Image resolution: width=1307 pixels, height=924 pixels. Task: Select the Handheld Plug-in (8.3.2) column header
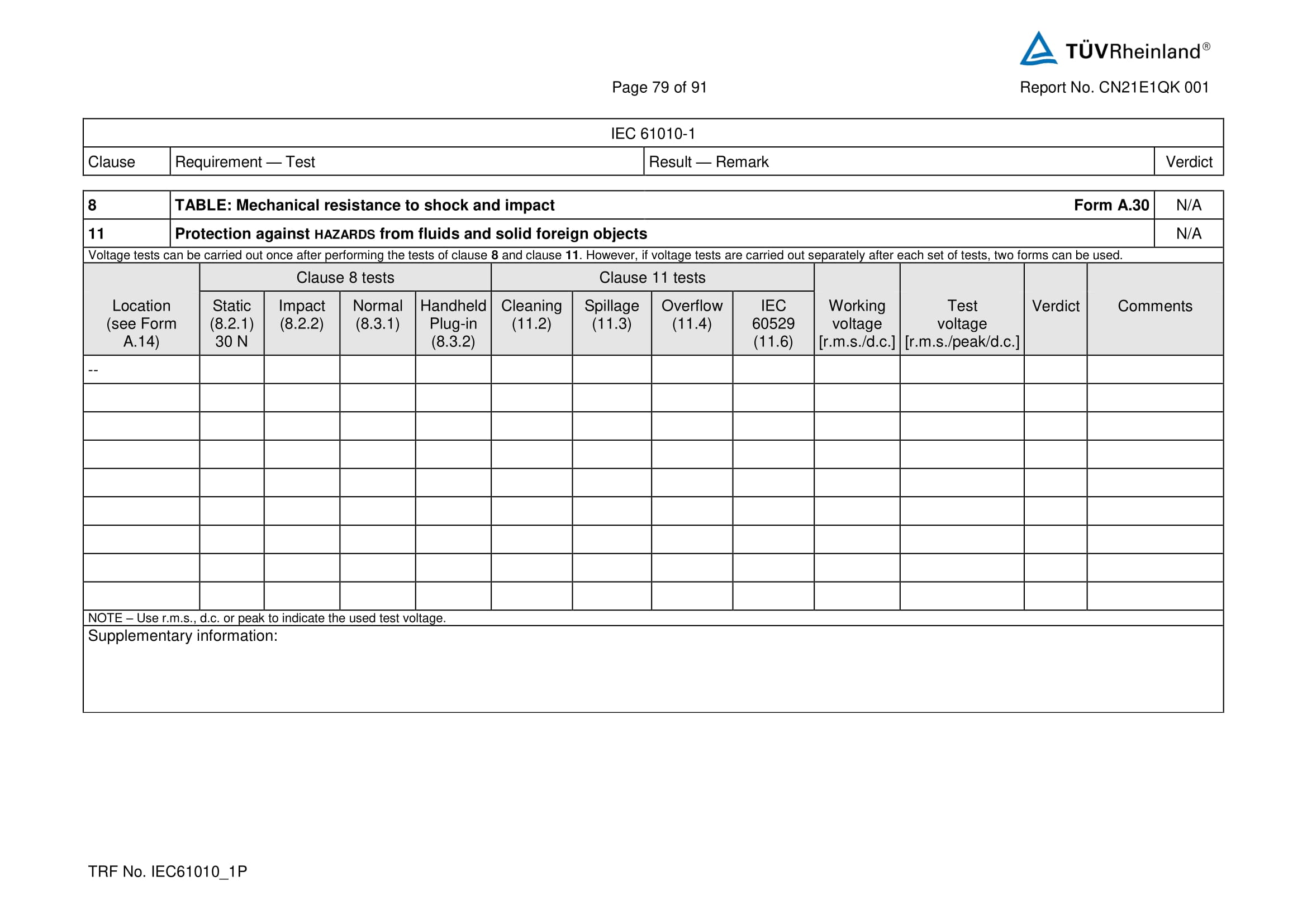[453, 323]
